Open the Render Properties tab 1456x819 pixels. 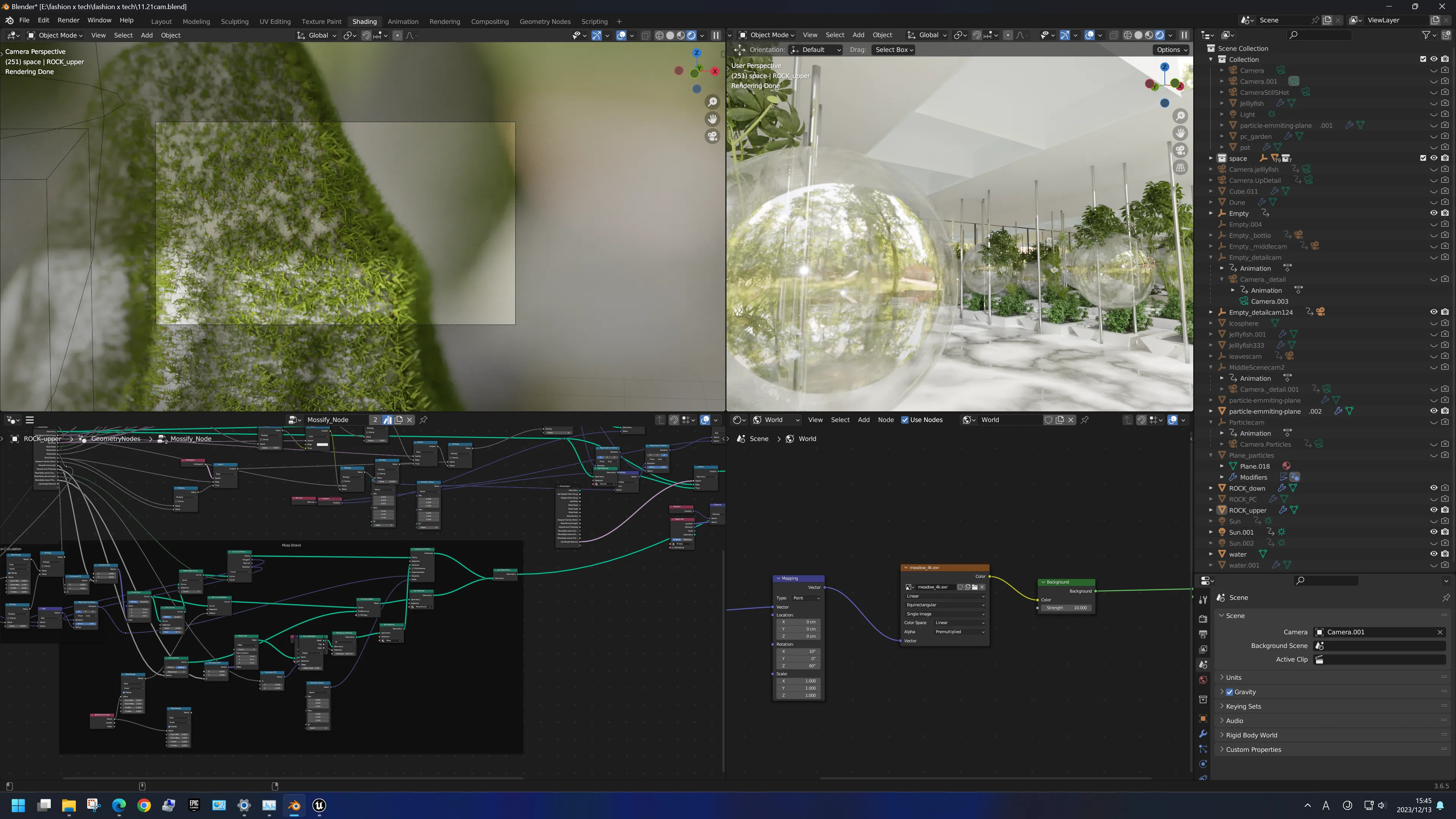[x=1203, y=620]
